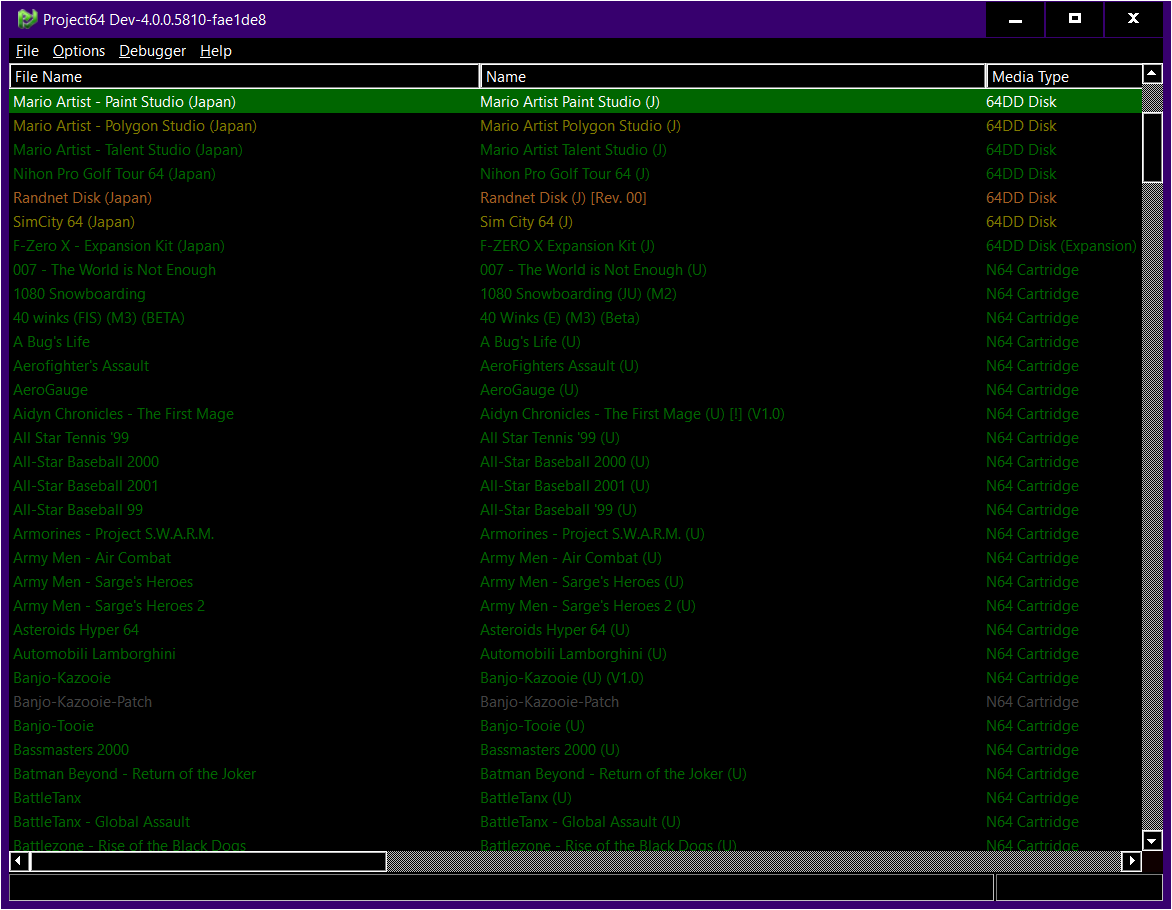Select the Mario Artist Polygon Studio entry

click(x=135, y=125)
